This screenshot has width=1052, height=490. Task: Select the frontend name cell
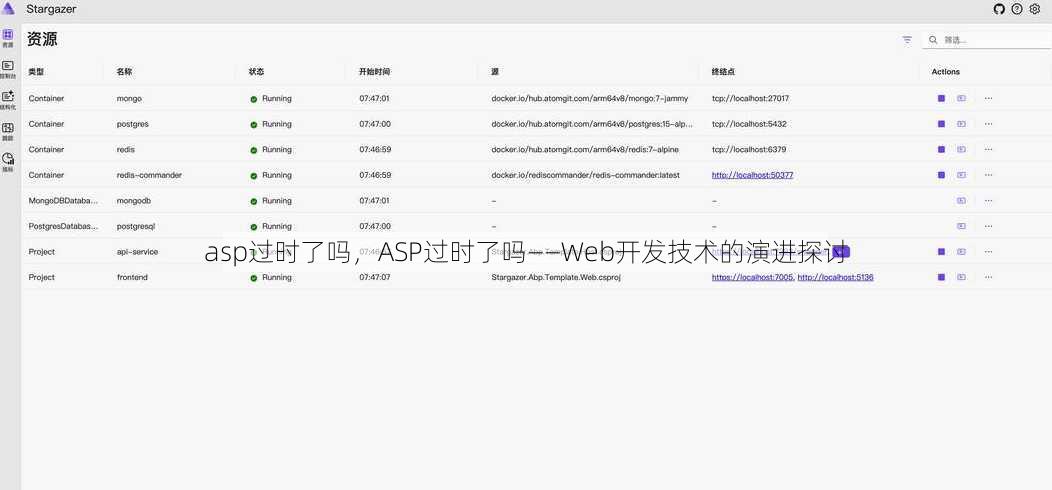click(132, 277)
